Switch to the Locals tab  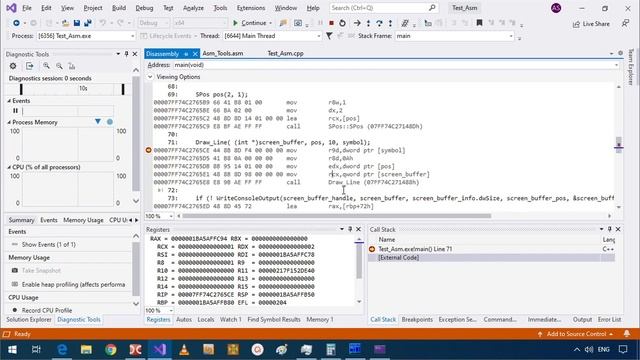tap(206, 320)
